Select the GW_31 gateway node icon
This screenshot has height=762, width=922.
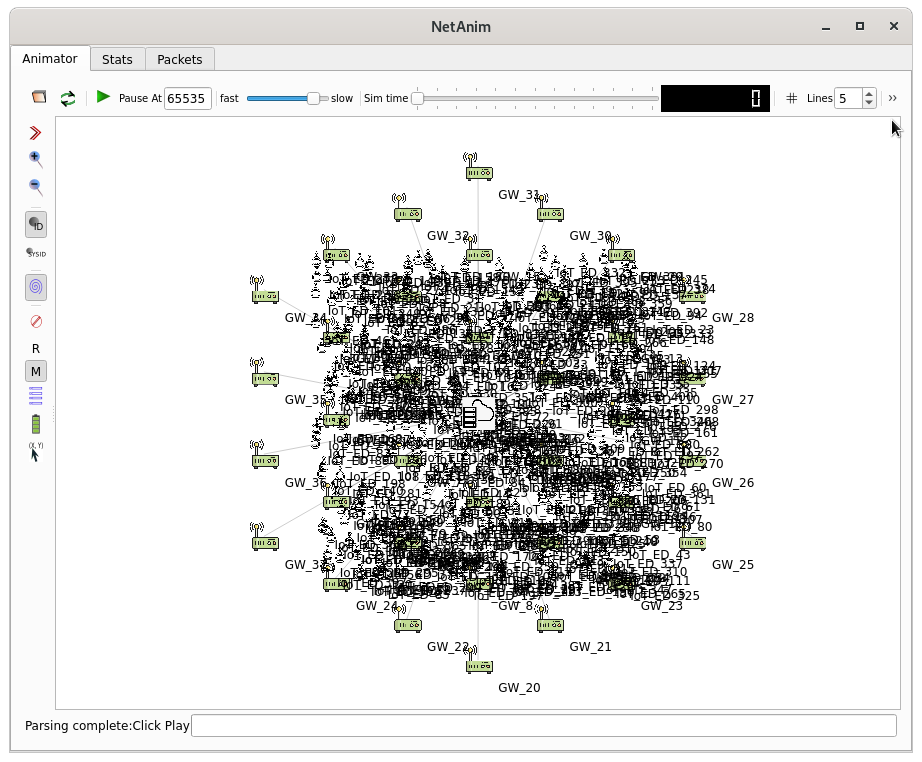click(x=478, y=166)
